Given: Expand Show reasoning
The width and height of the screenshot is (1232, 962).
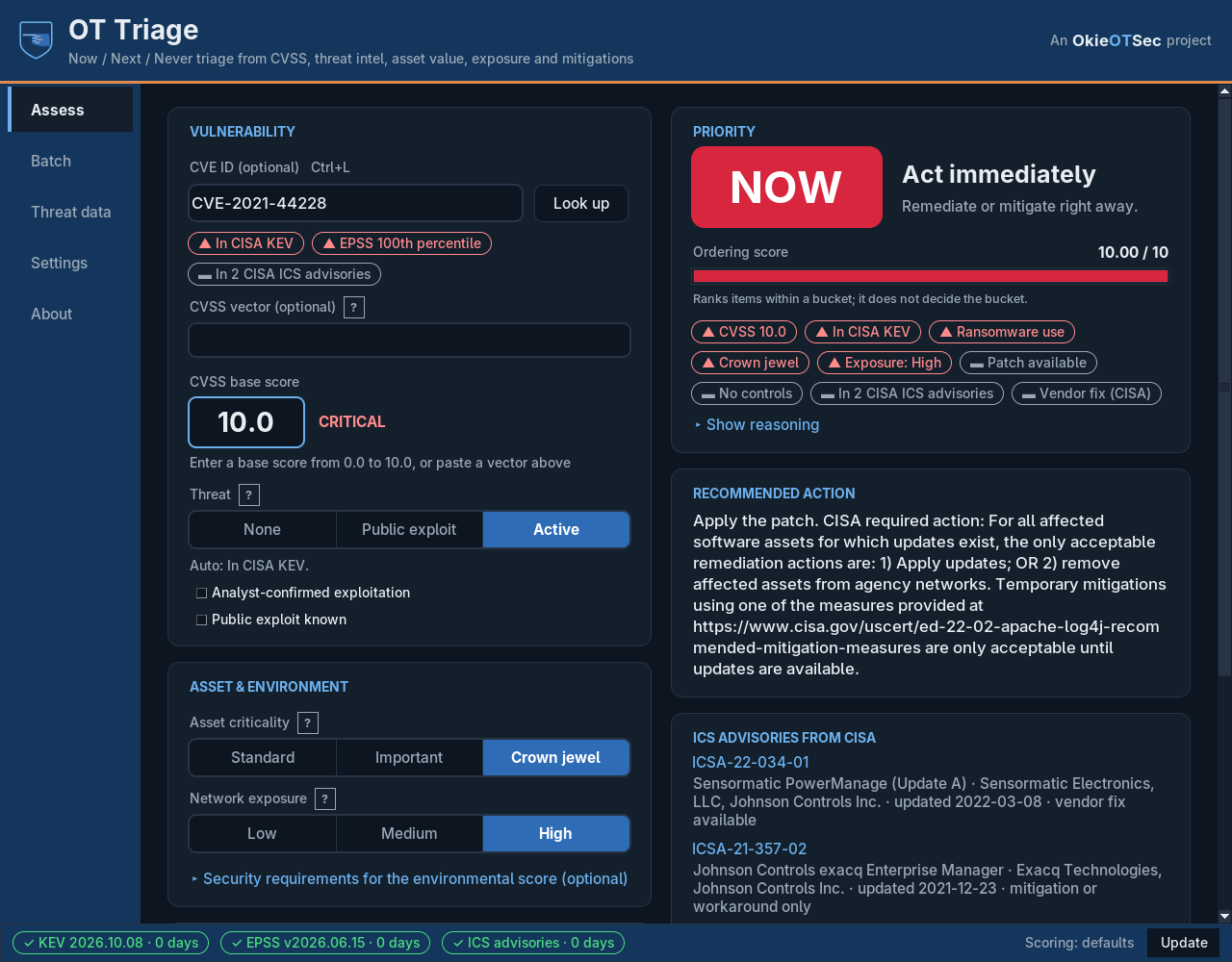Looking at the screenshot, I should click(757, 425).
